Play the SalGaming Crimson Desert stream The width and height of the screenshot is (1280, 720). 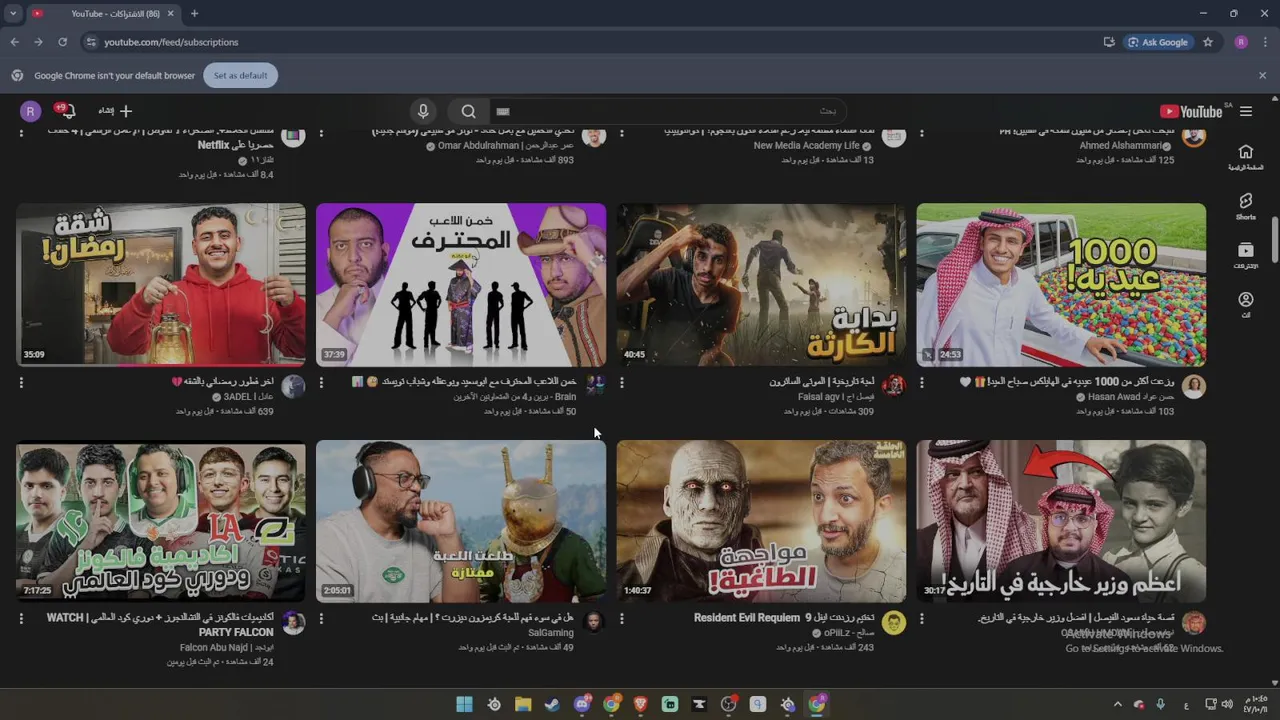461,522
